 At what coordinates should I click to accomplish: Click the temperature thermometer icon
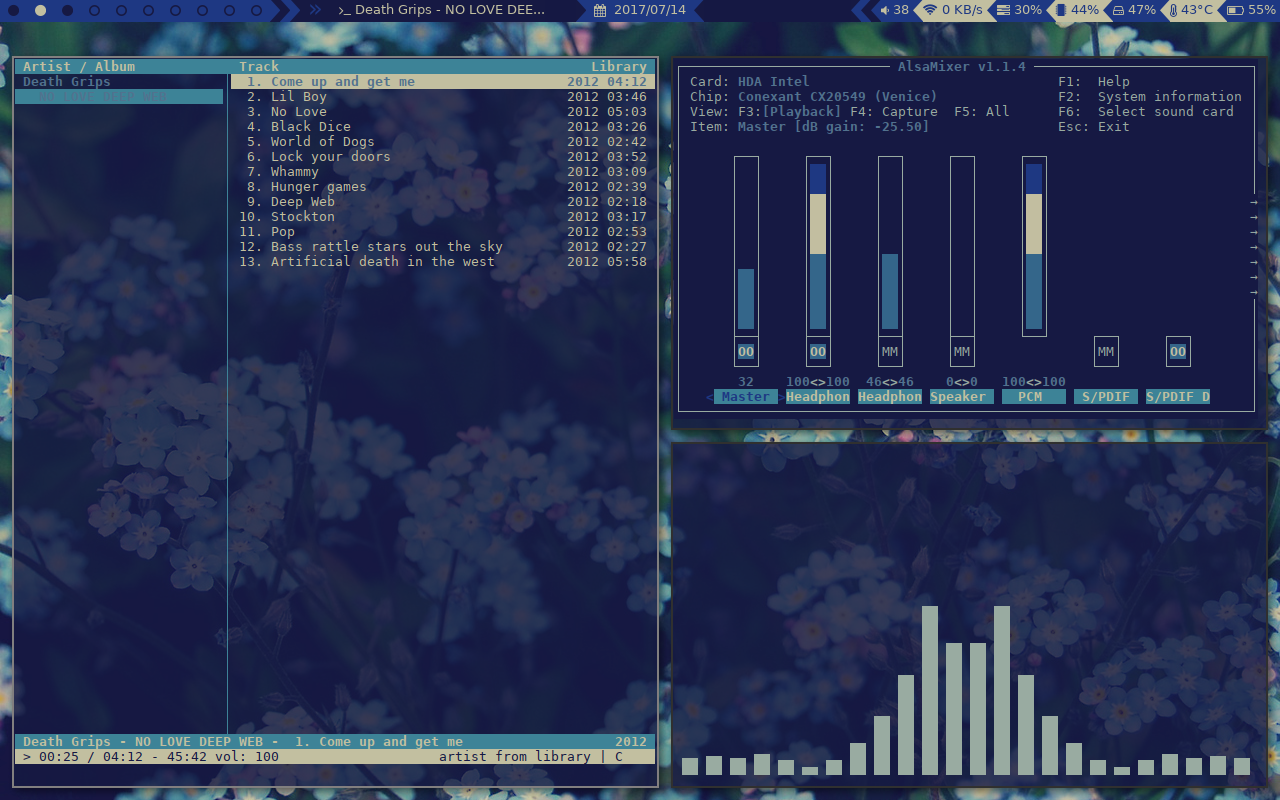tap(1173, 10)
